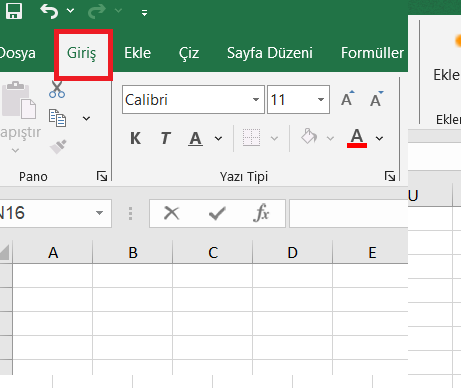Viewport: 461px width, 388px height.
Task: Open the Sayfa Düzeni tab
Action: [x=270, y=53]
